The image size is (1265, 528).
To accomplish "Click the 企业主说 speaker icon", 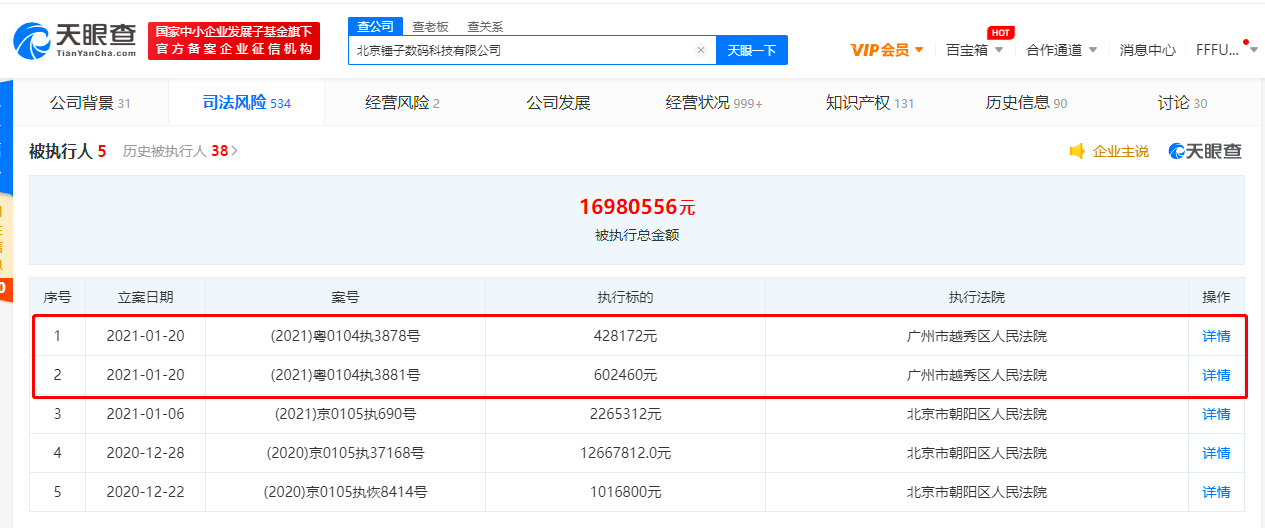I will tap(1077, 152).
